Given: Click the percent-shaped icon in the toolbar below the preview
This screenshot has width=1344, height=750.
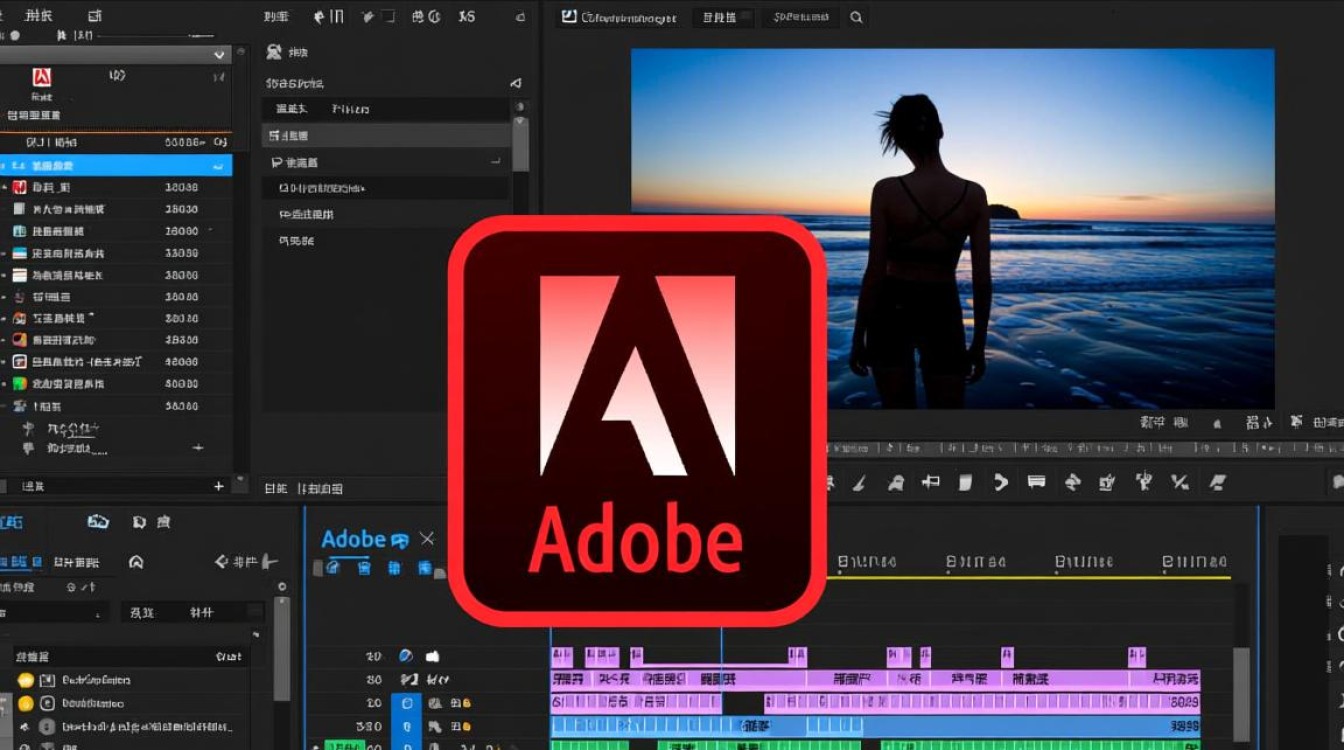Looking at the screenshot, I should (x=1180, y=482).
